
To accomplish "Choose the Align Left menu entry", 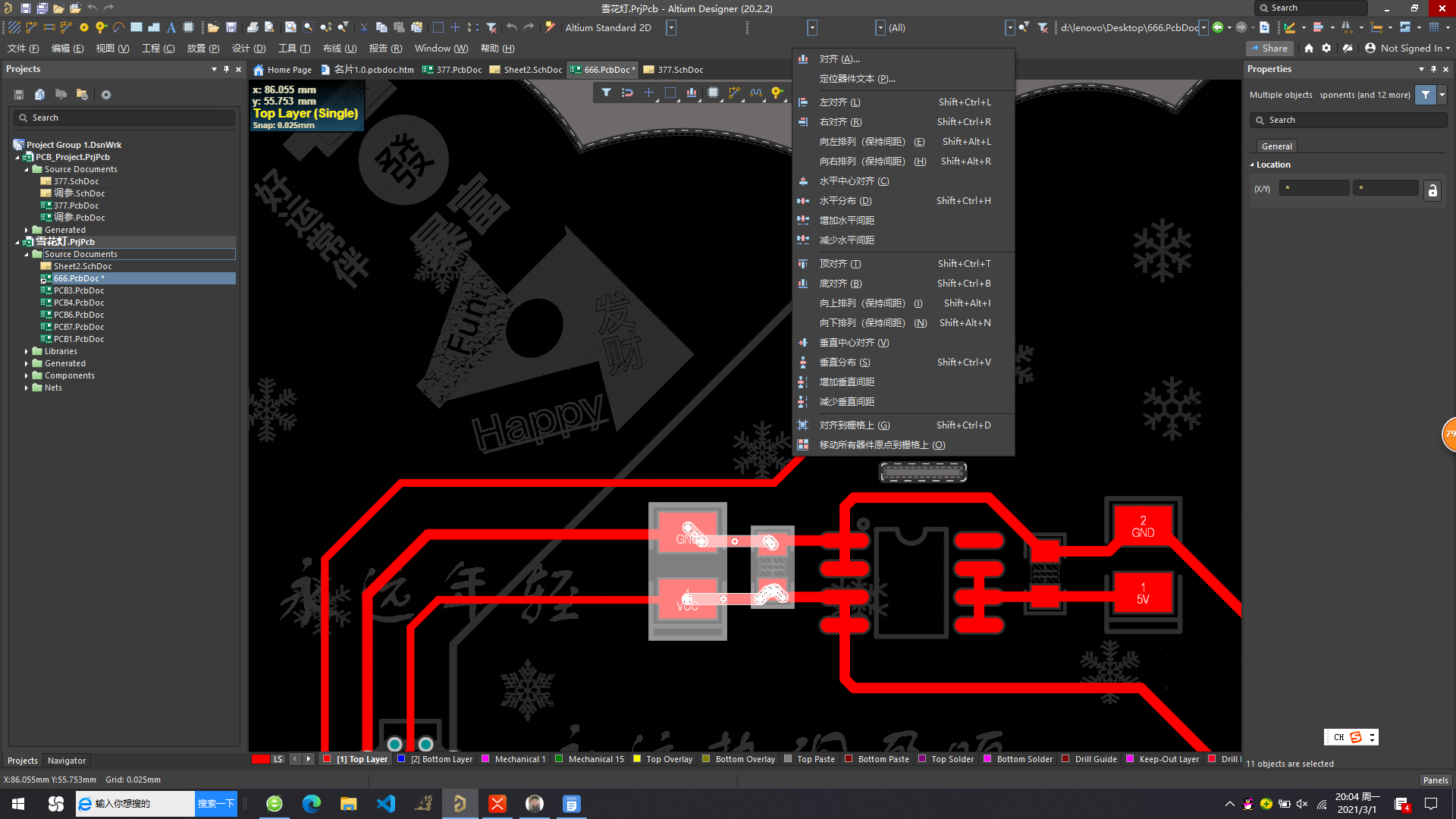I will tap(839, 102).
